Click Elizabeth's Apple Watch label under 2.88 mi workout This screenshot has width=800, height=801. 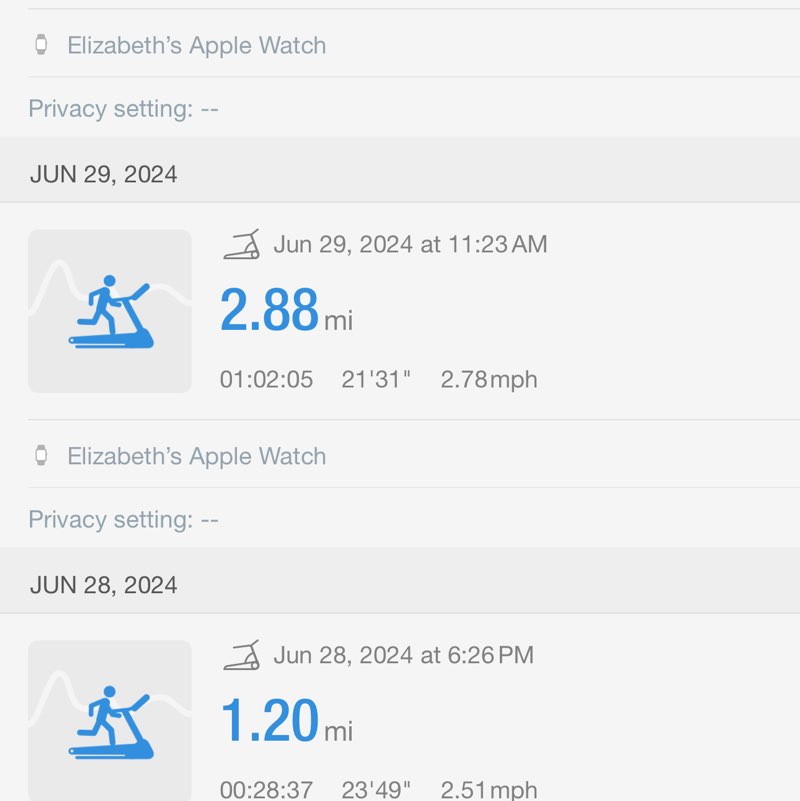tap(196, 456)
